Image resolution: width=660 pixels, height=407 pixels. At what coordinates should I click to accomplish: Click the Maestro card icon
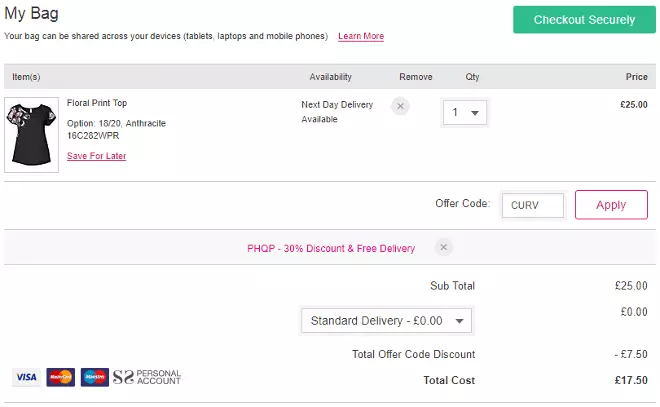(94, 377)
